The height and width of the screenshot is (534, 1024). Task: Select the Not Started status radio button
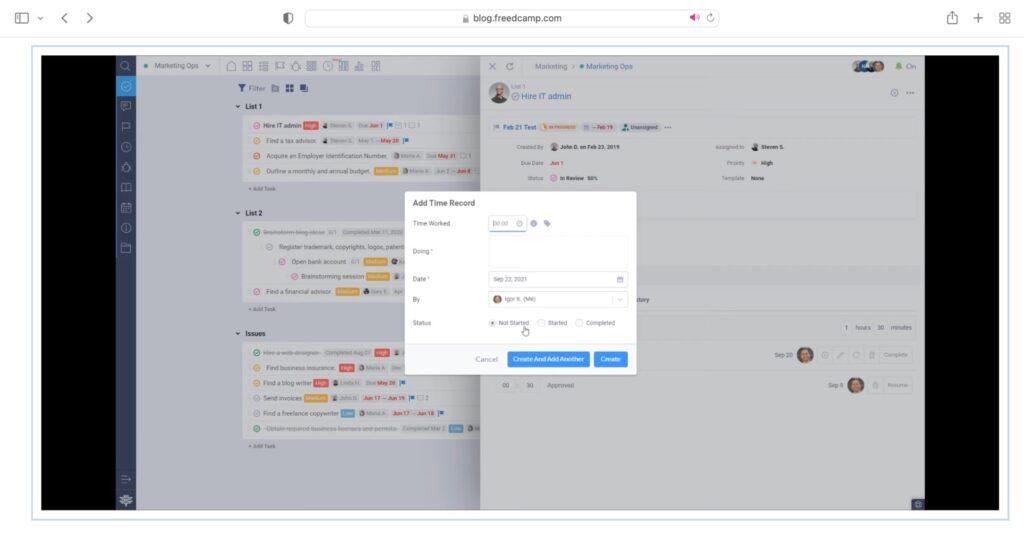click(492, 323)
